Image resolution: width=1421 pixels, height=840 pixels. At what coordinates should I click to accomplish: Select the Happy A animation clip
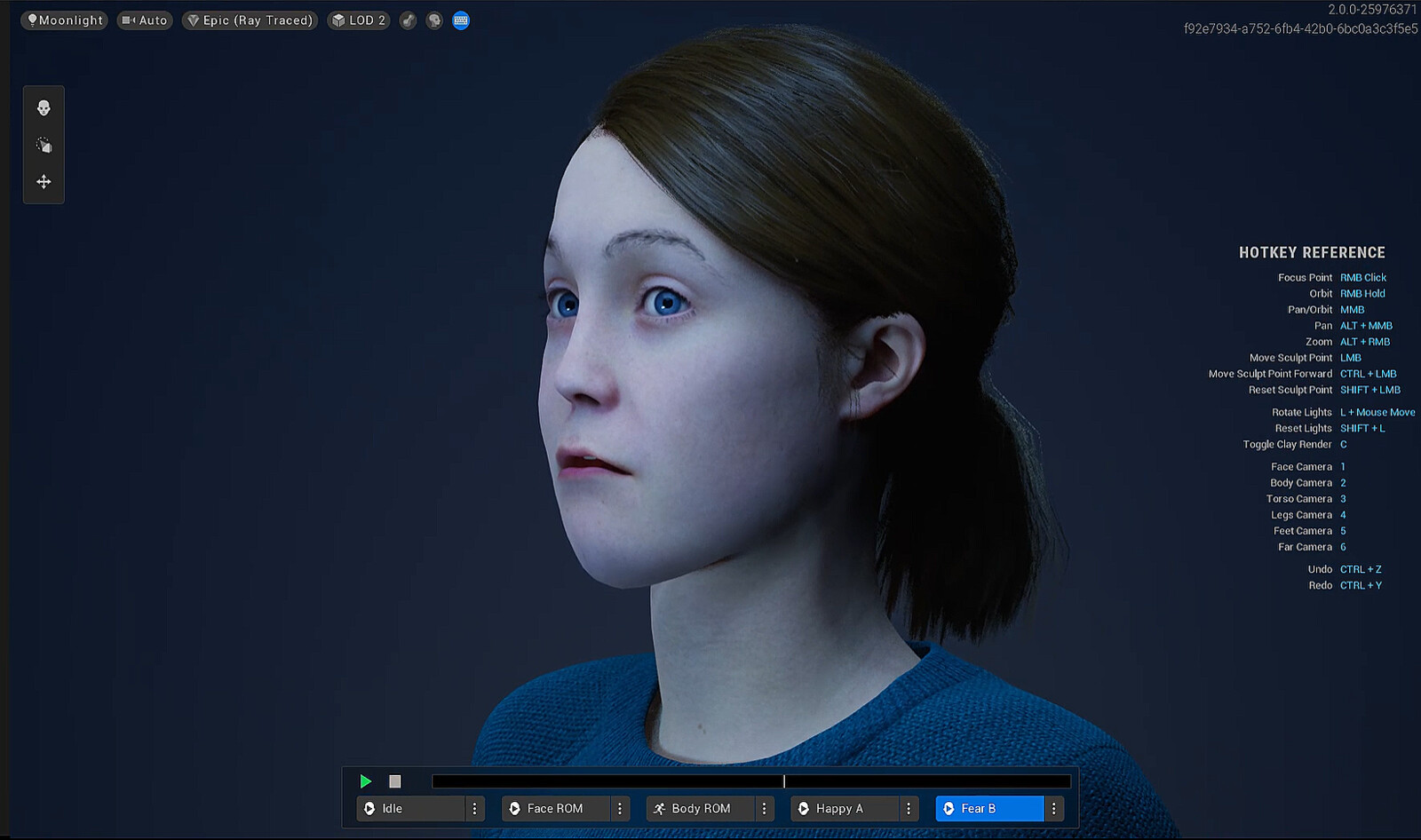[x=845, y=809]
